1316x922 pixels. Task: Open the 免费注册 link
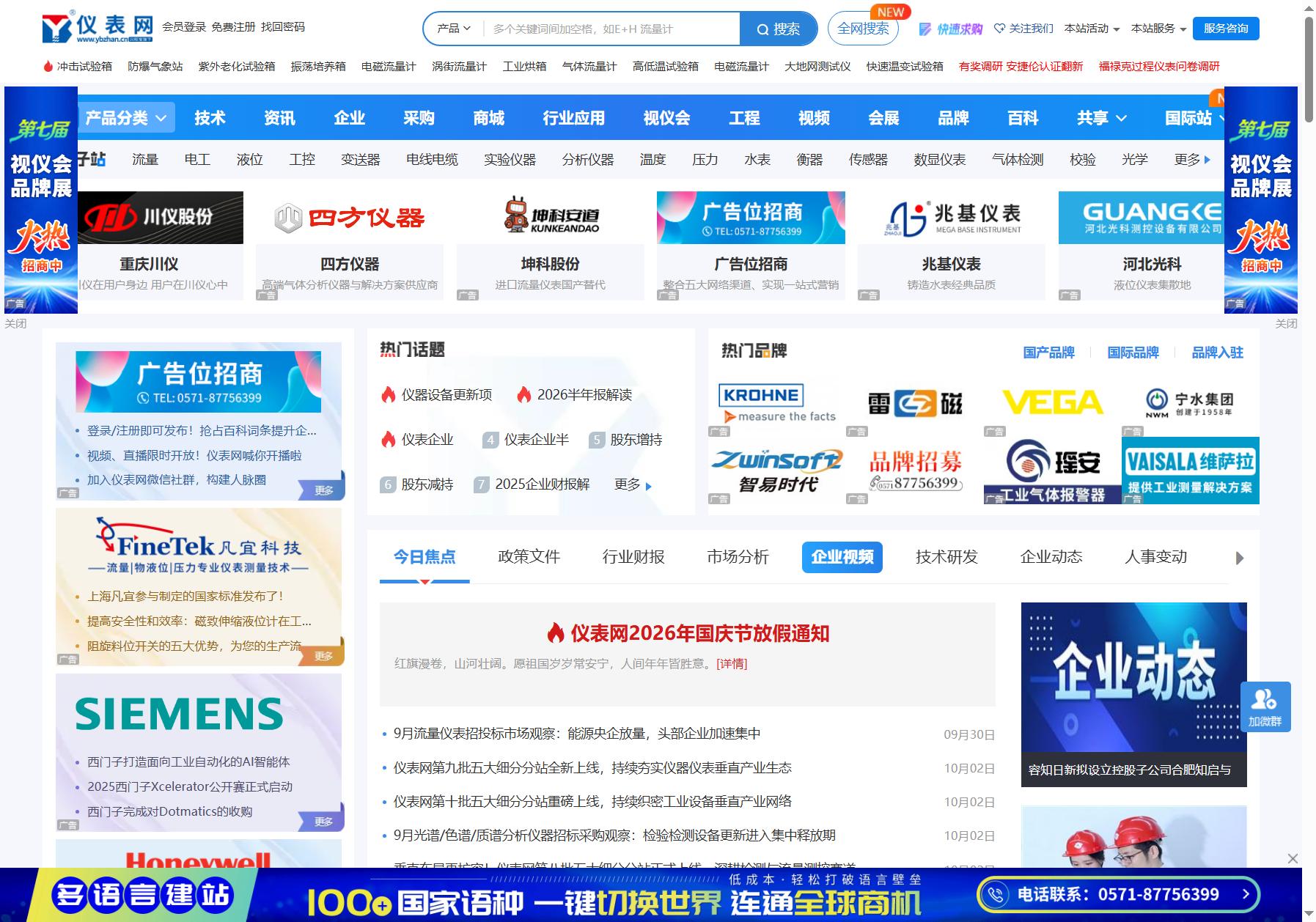(233, 27)
